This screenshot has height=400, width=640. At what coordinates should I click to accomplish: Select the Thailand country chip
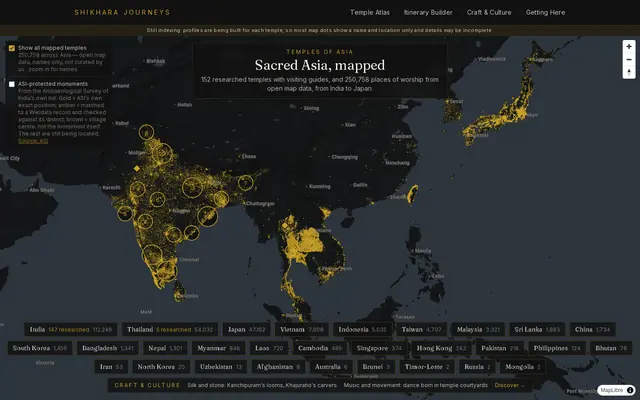coord(170,329)
